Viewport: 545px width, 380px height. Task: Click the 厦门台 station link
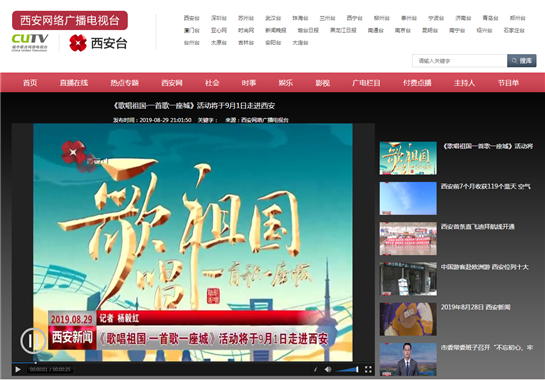[x=192, y=31]
